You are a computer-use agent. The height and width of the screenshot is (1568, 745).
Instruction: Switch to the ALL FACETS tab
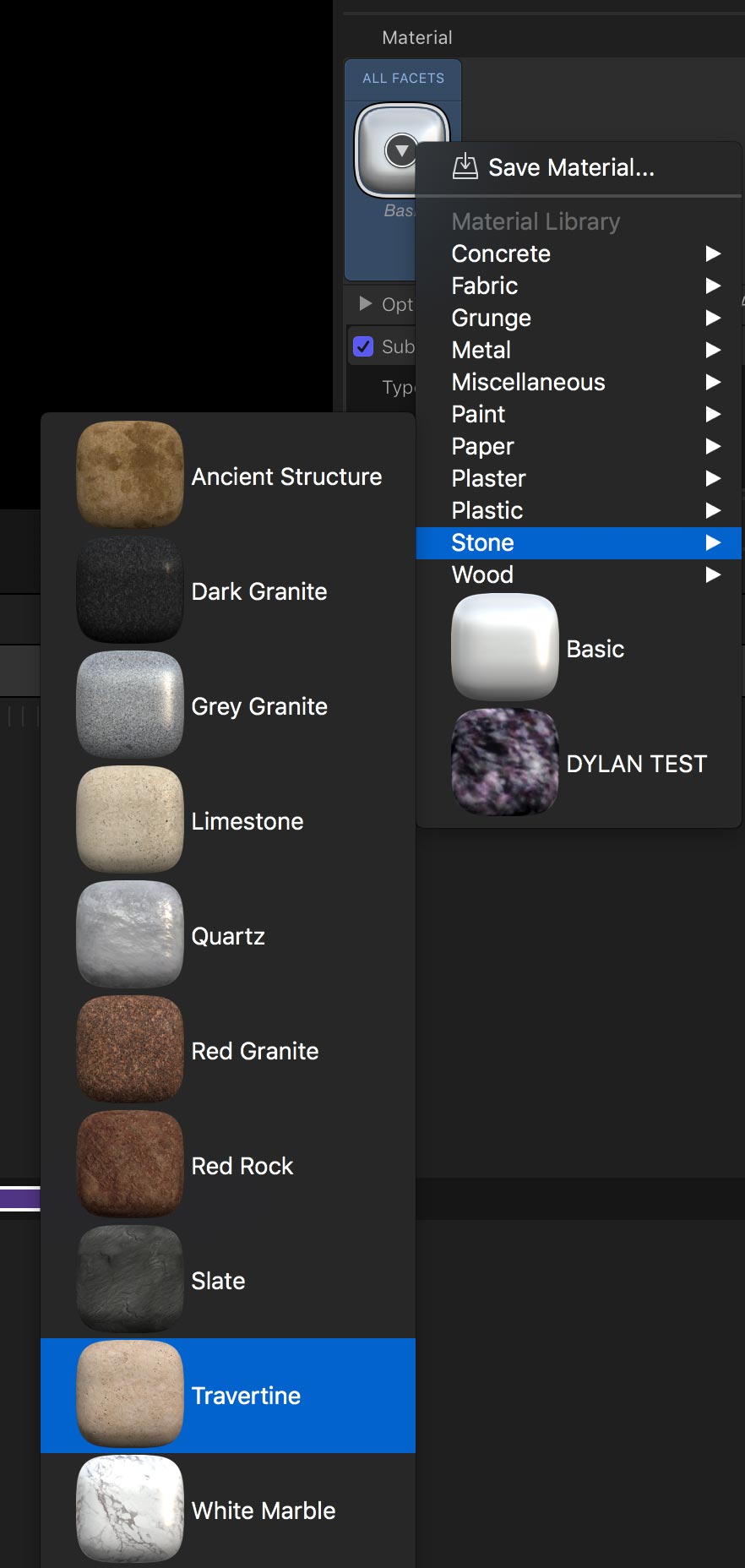(x=403, y=79)
